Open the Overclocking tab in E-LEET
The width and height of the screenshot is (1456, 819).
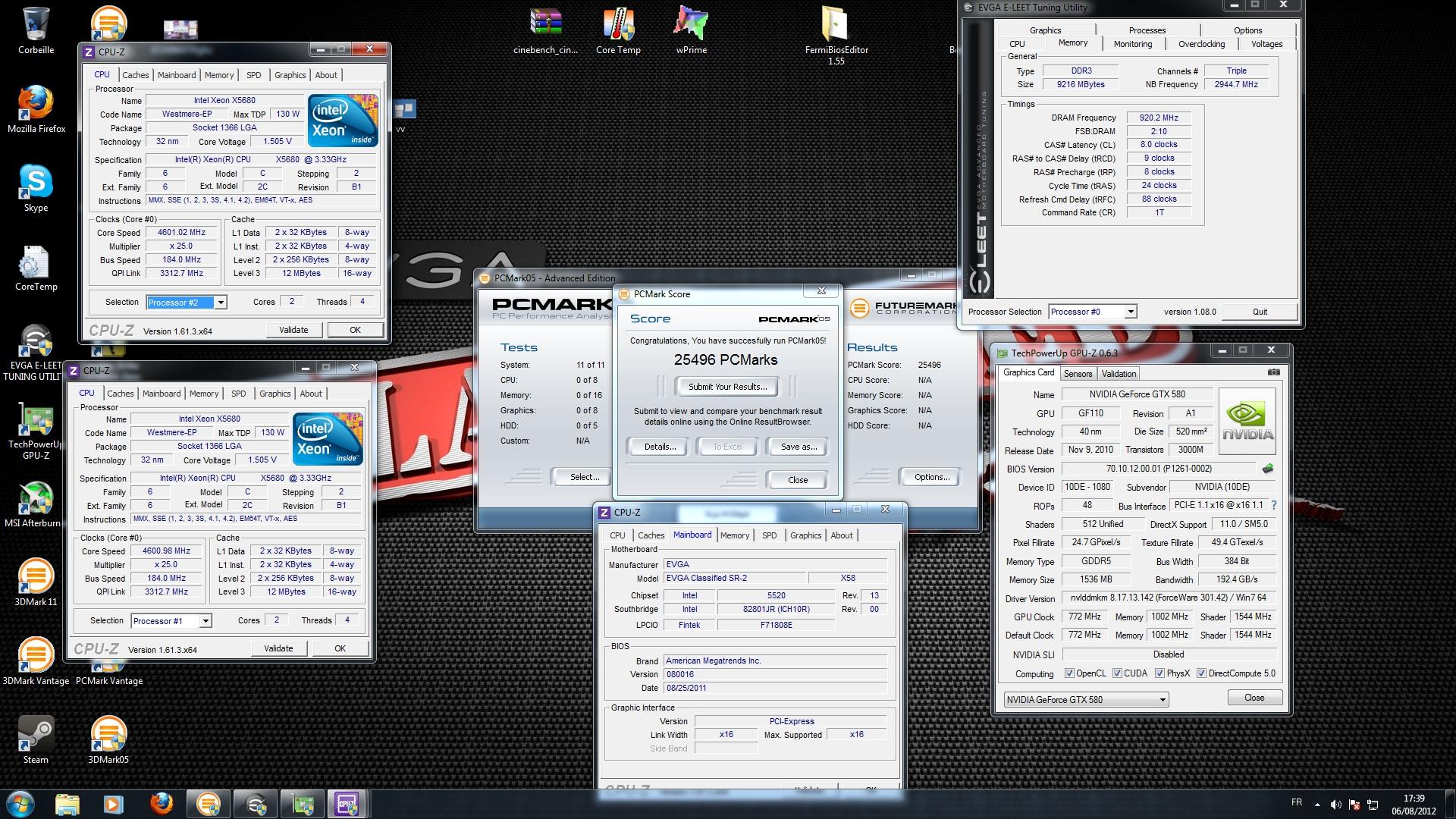[1201, 44]
